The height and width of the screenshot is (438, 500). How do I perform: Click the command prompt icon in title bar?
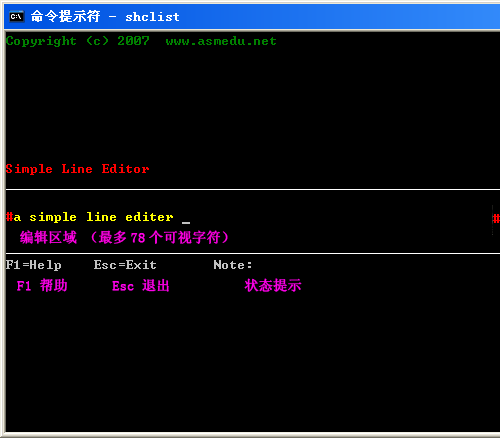coord(17,16)
